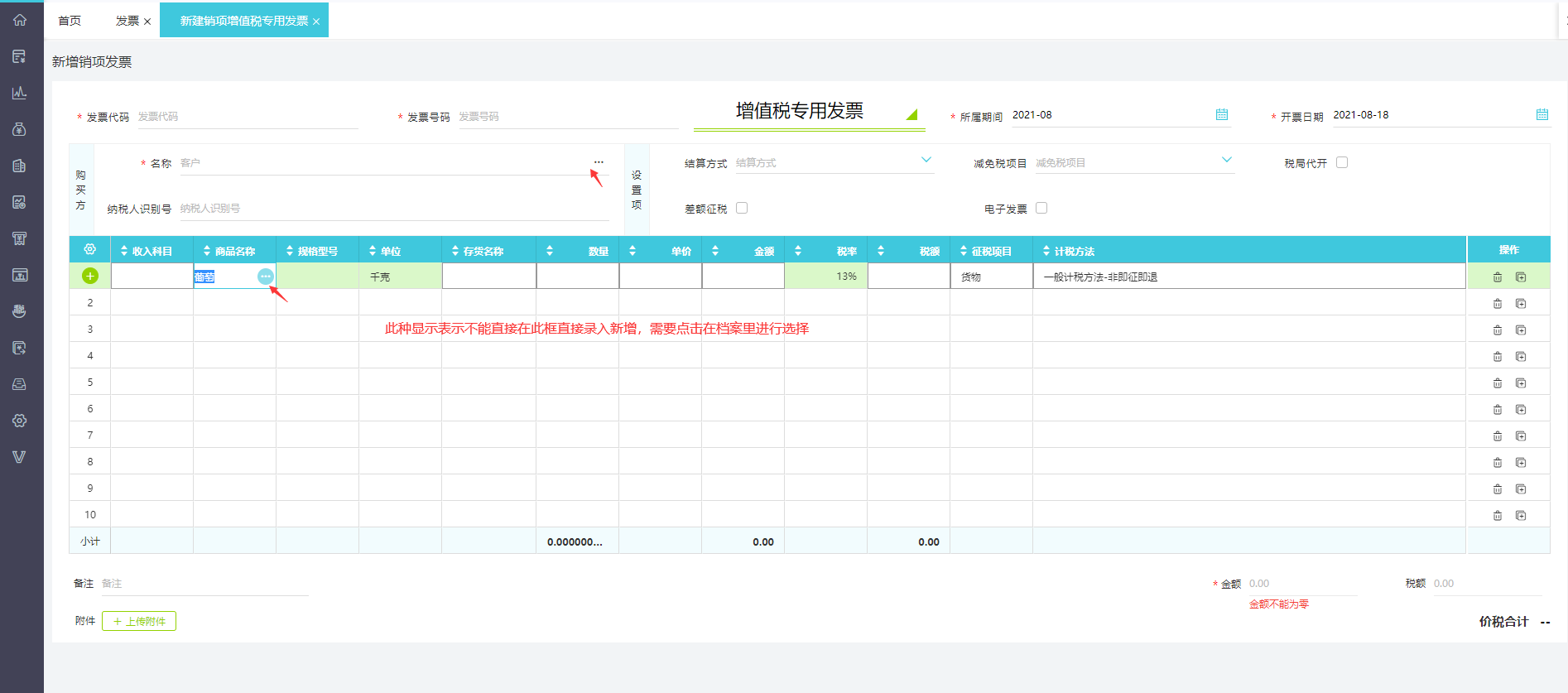The image size is (1568, 693).
Task: Open the chart report sidebar icon
Action: [20, 202]
